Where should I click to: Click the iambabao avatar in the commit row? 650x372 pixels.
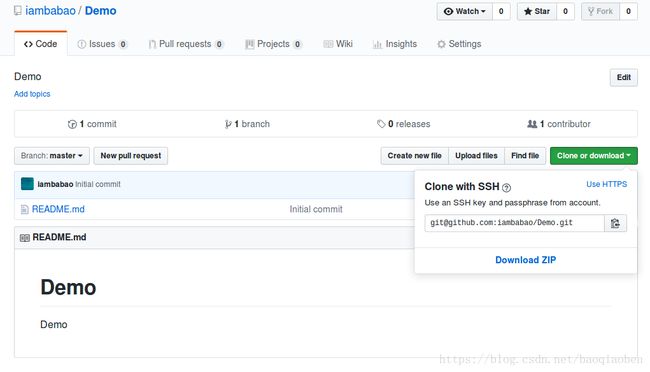click(27, 184)
